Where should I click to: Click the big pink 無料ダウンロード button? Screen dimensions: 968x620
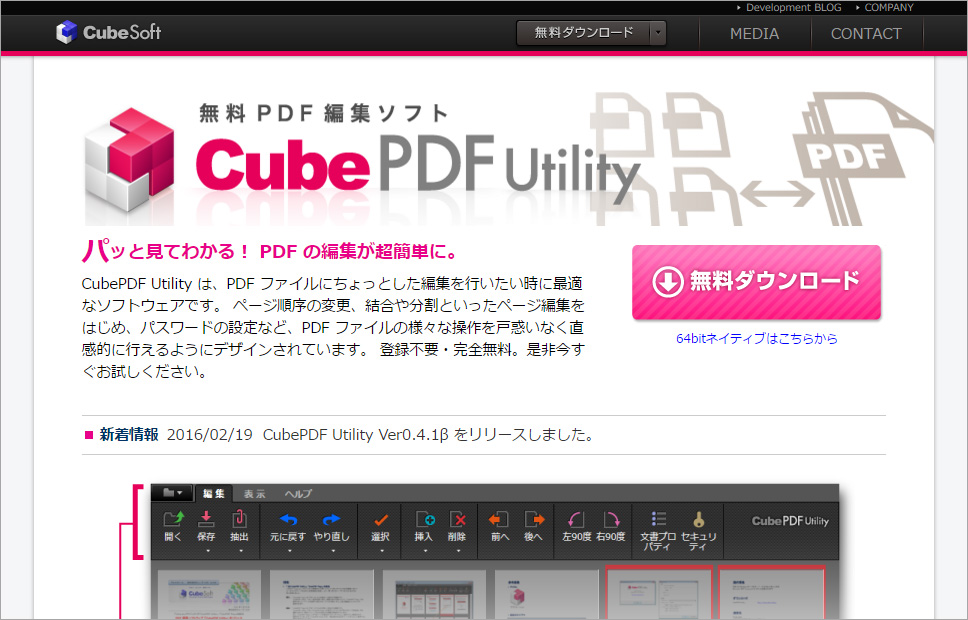tap(756, 282)
